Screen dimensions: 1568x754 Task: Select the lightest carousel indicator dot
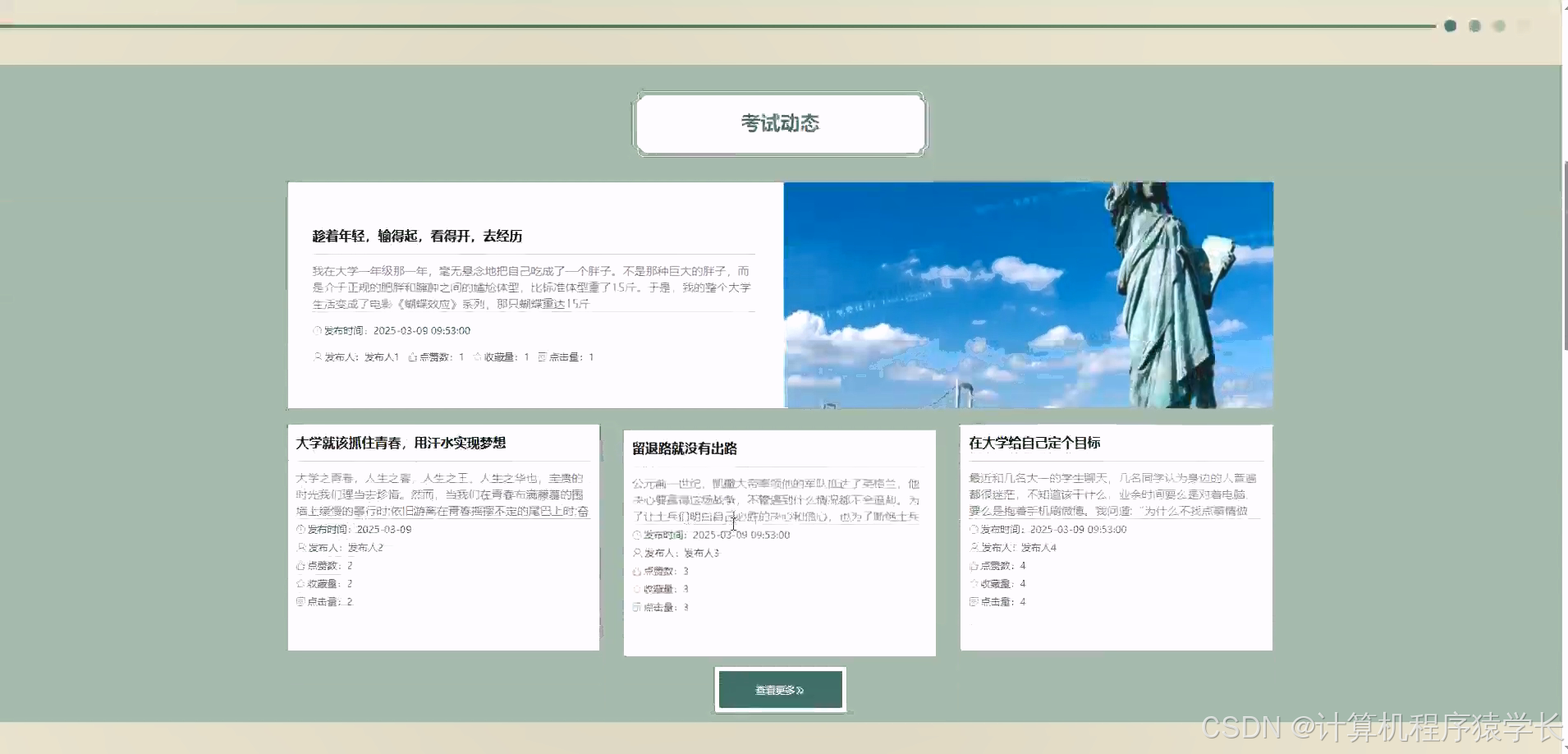tap(1500, 25)
